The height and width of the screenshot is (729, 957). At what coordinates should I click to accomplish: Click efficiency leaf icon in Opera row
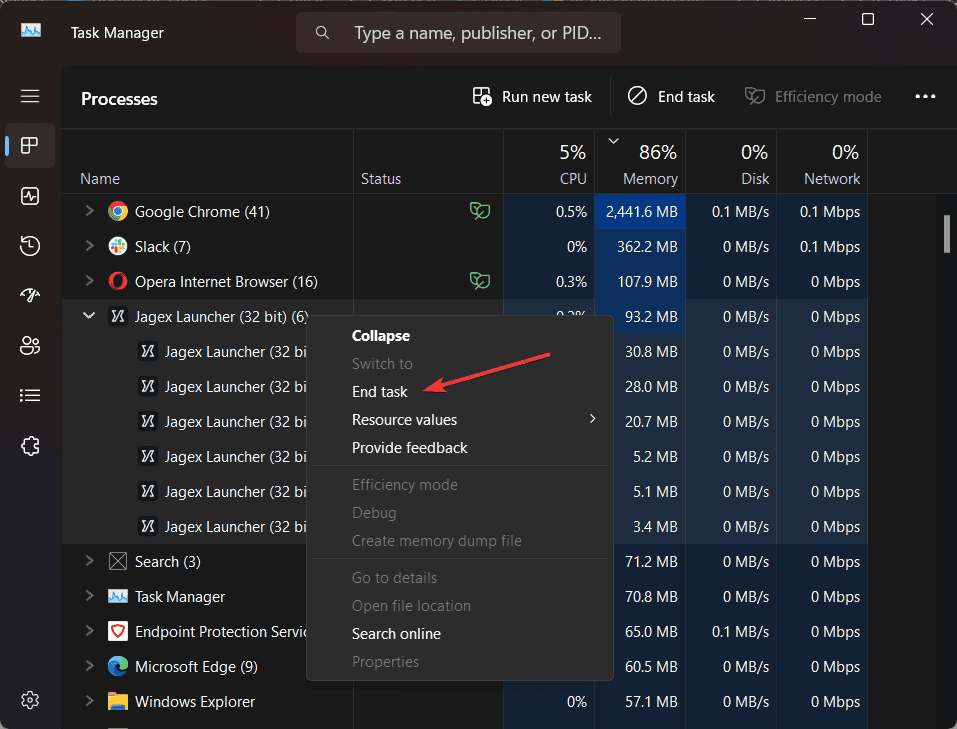pyautogui.click(x=480, y=281)
